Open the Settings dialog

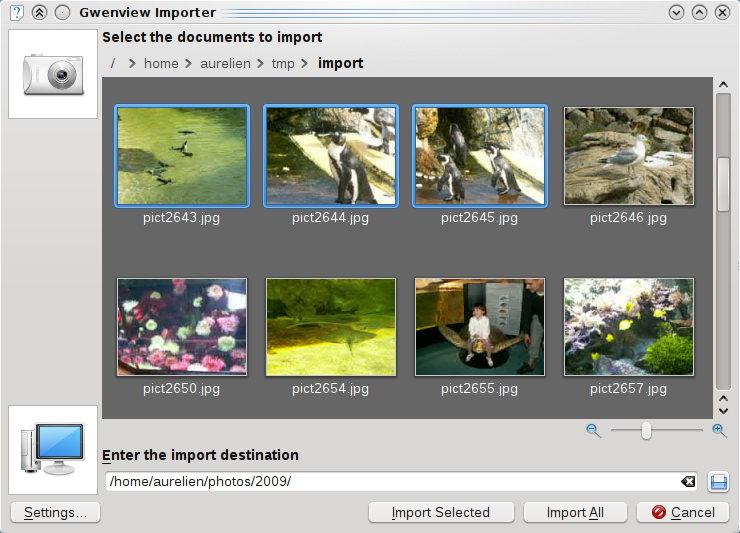tap(55, 512)
